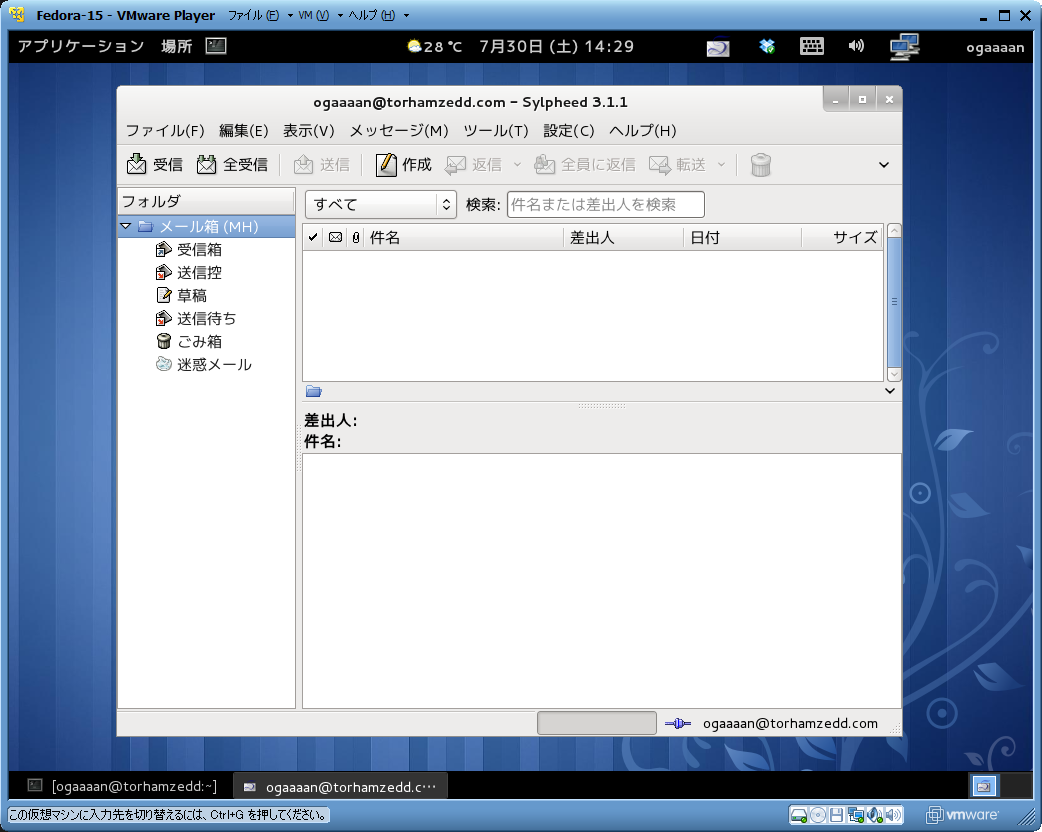Click the trash can toolbar icon
The width and height of the screenshot is (1042, 832).
click(760, 164)
